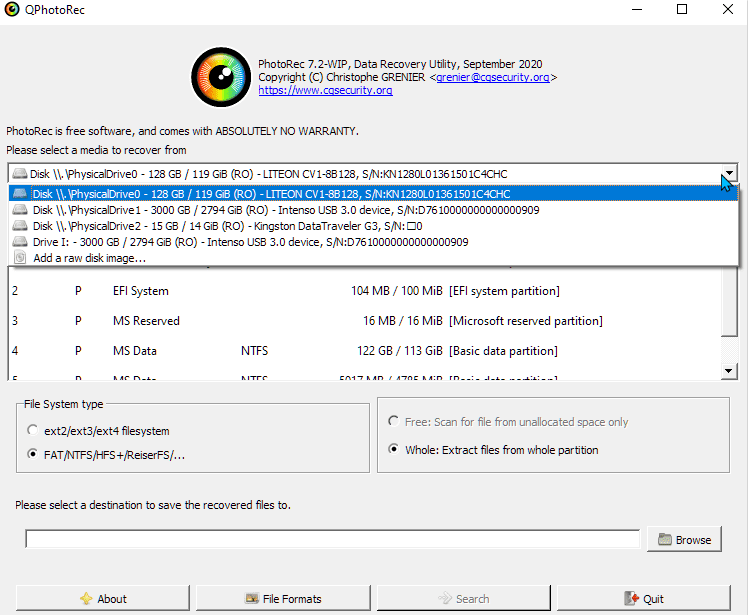Image resolution: width=748 pixels, height=615 pixels.
Task: Click the PhotoRec eye logo
Action: point(221,77)
